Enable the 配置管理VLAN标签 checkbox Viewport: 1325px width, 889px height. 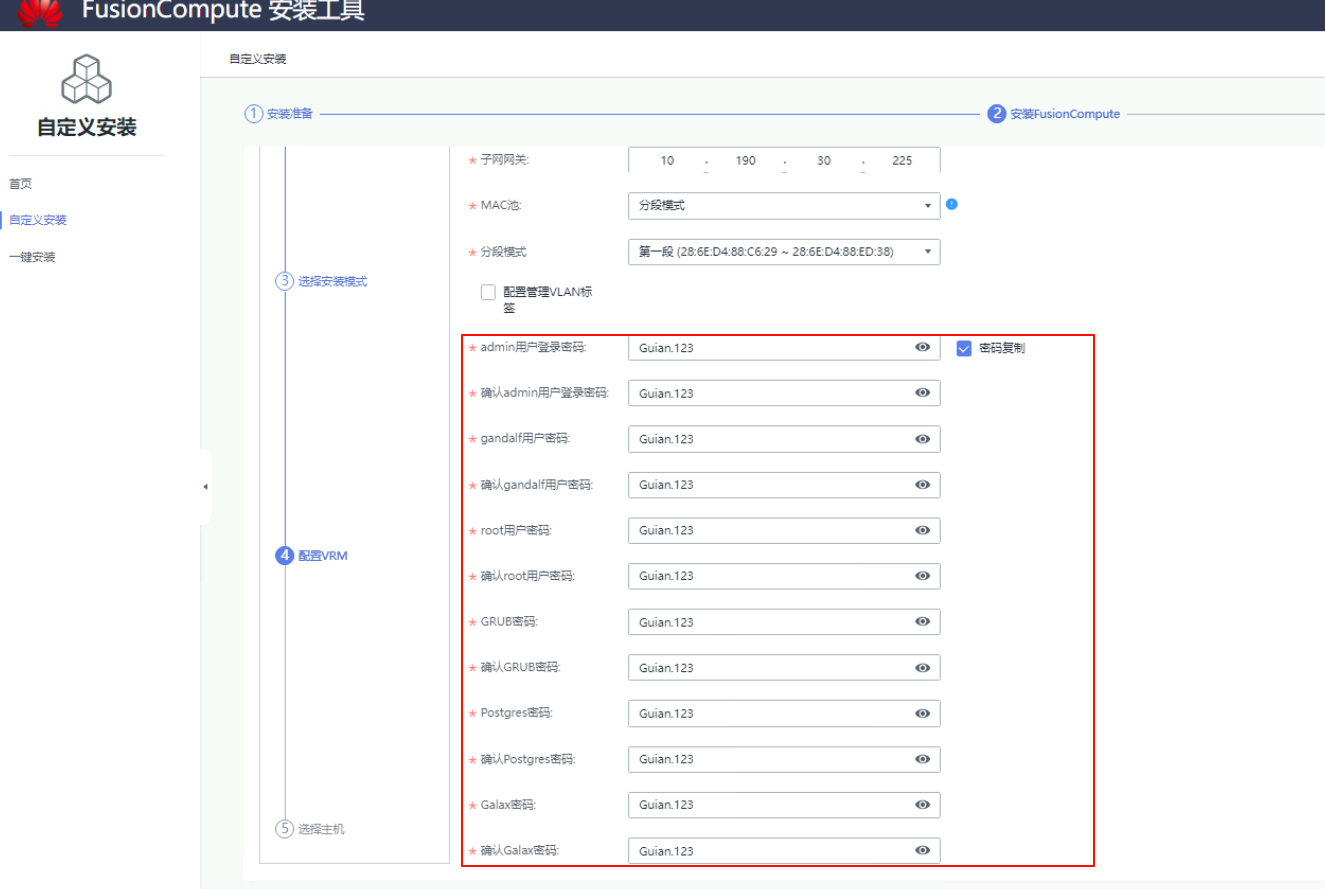(488, 292)
